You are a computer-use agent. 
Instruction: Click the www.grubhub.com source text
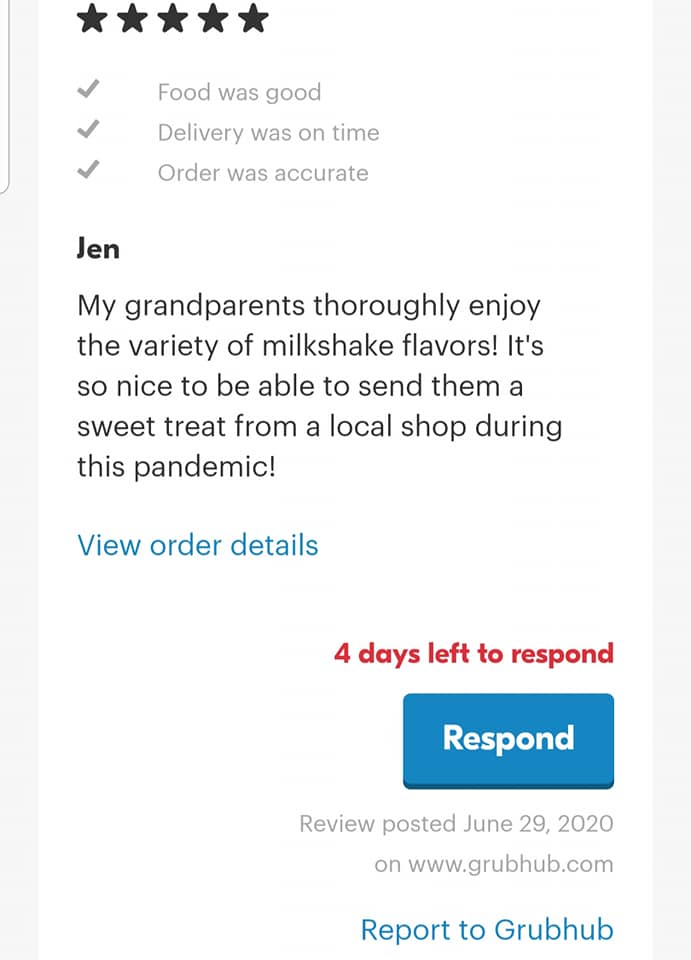tap(494, 864)
